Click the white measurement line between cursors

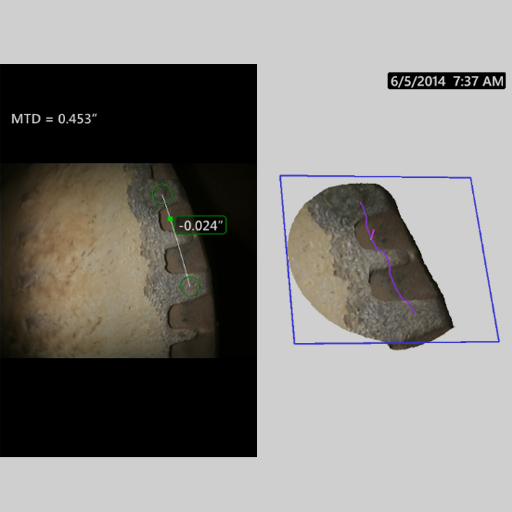[x=176, y=240]
